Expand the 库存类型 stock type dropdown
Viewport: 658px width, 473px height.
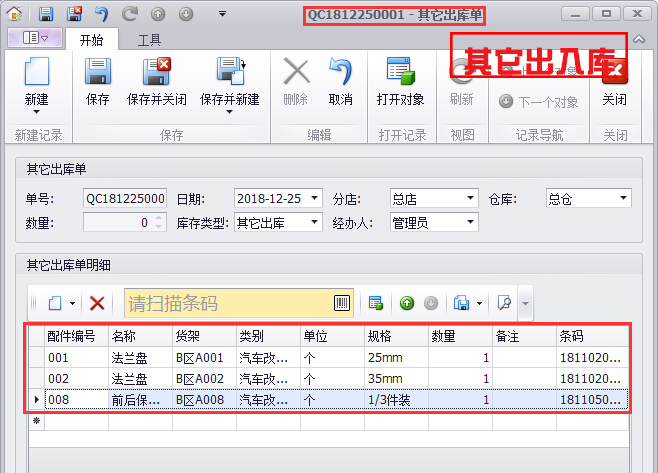(x=315, y=222)
